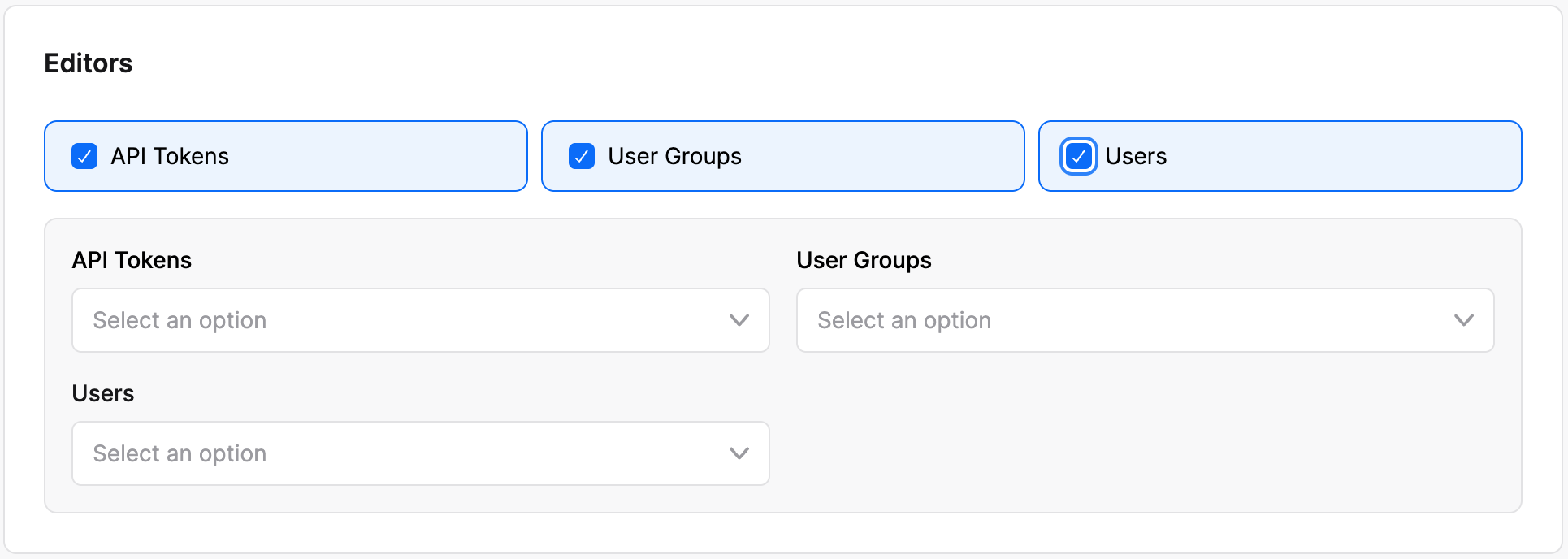Uncheck the API Tokens checkbox
The height and width of the screenshot is (559, 1568).
point(84,156)
